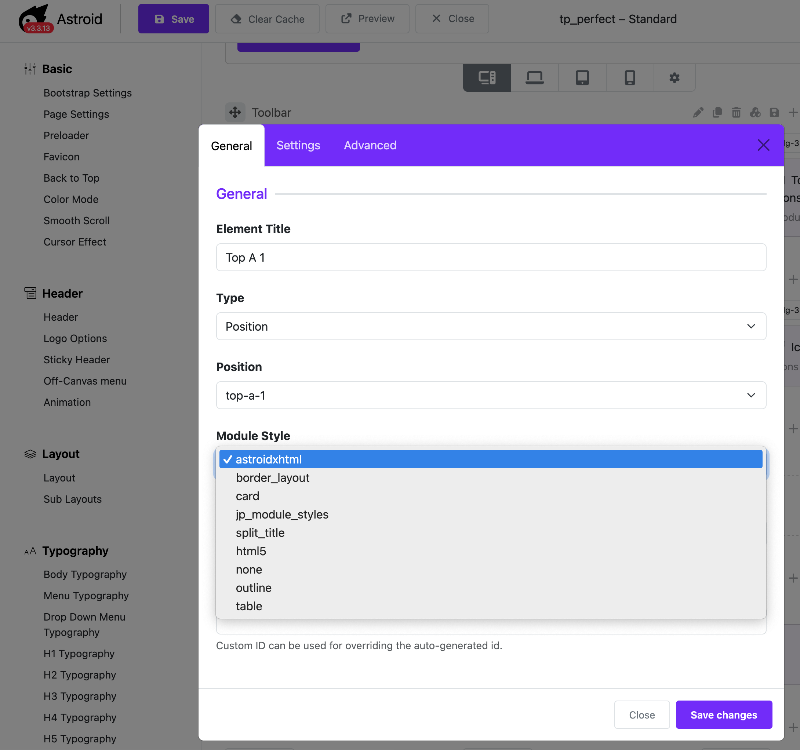This screenshot has width=800, height=750.
Task: Expand the Position dropdown showing top-a-1
Action: [x=491, y=395]
